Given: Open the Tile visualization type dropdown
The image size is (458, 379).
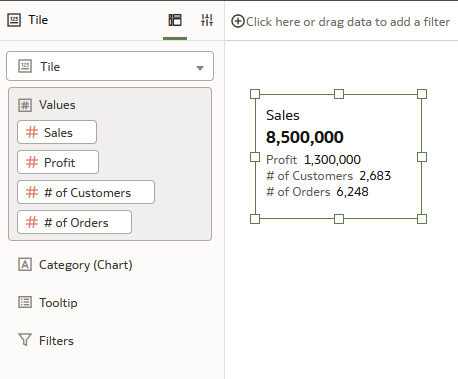Looking at the screenshot, I should (x=110, y=66).
